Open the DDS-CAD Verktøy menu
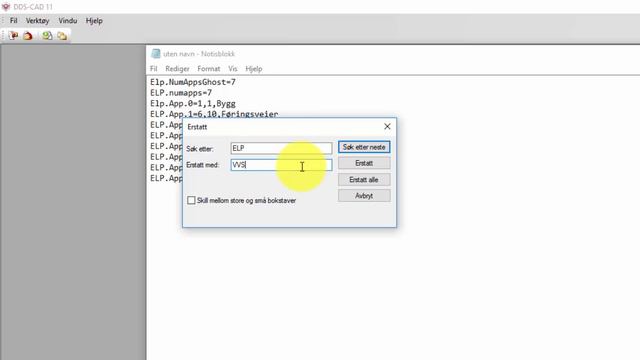The height and width of the screenshot is (360, 640). point(38,21)
